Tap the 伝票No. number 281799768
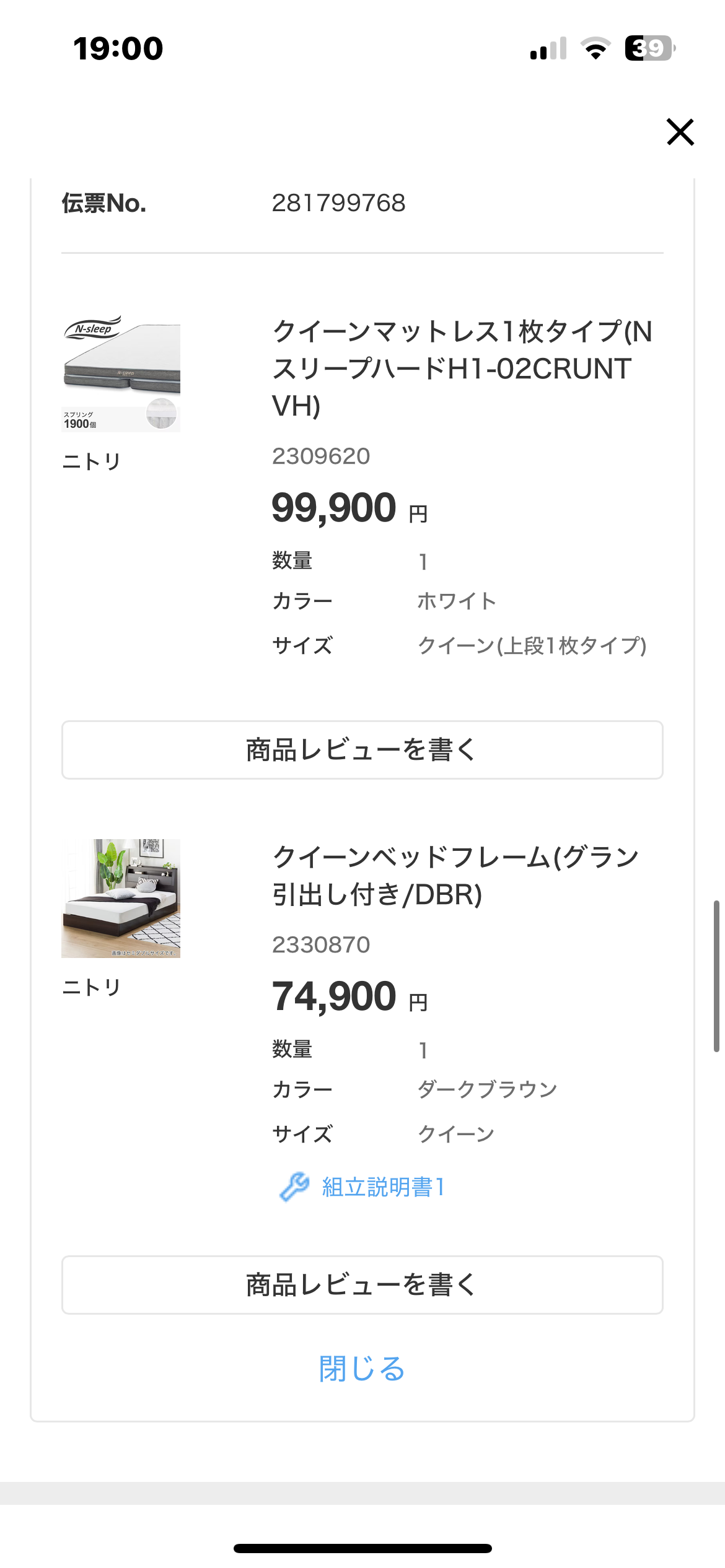725x1568 pixels. pos(338,203)
